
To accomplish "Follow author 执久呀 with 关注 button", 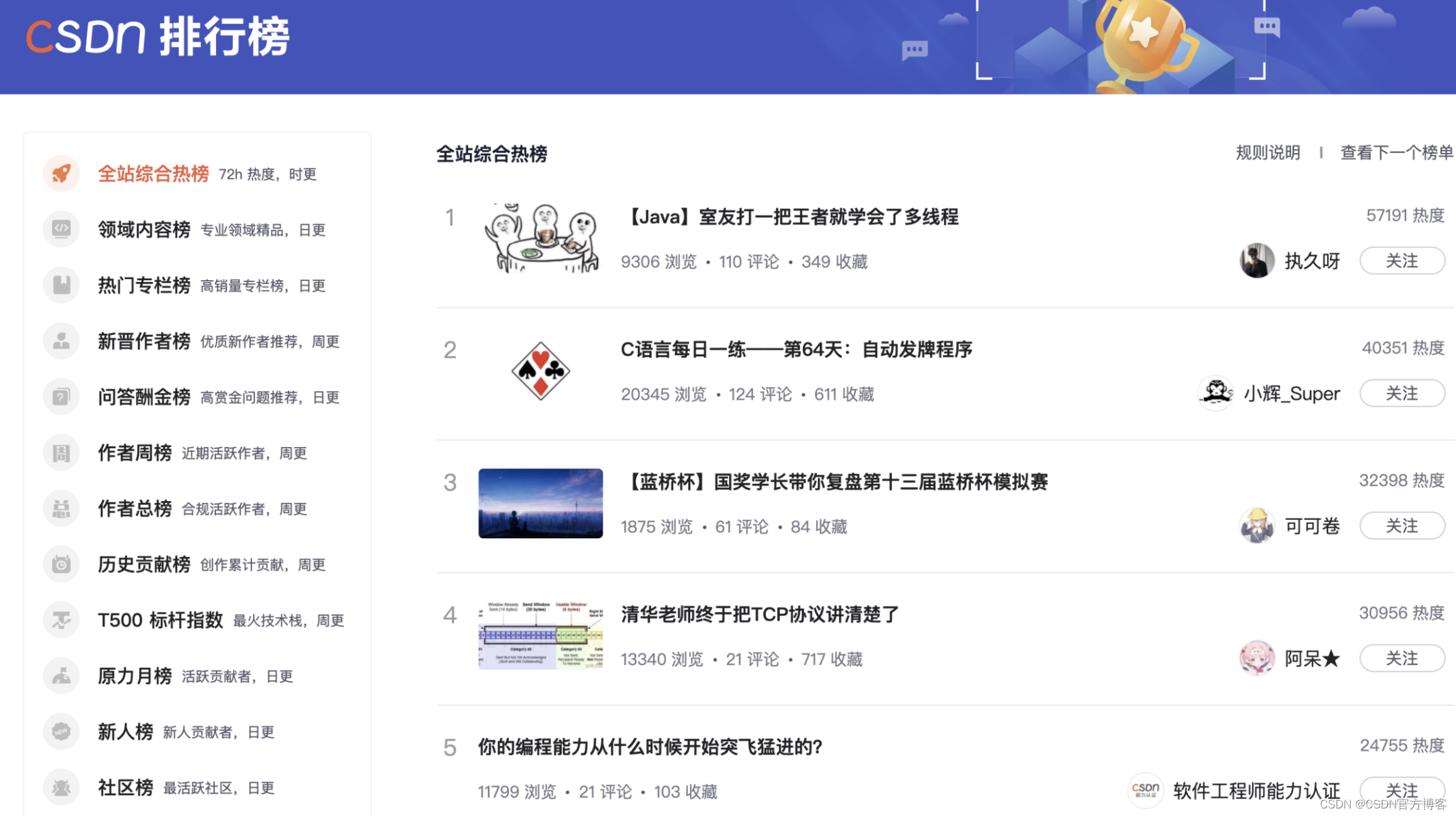I will [1401, 261].
